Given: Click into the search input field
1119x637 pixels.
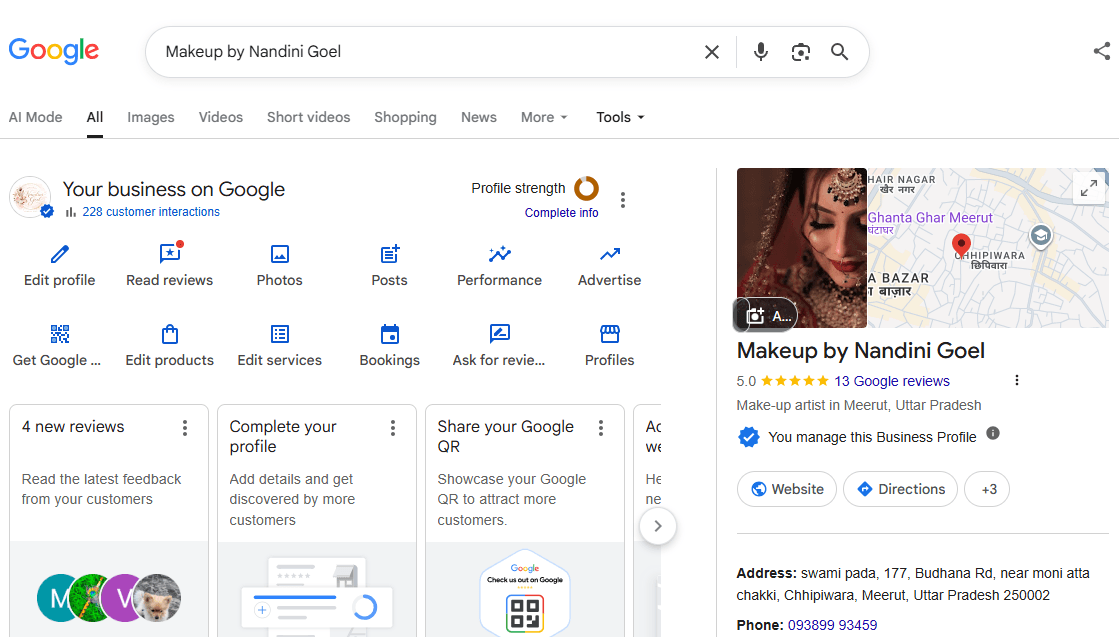Looking at the screenshot, I should point(428,52).
